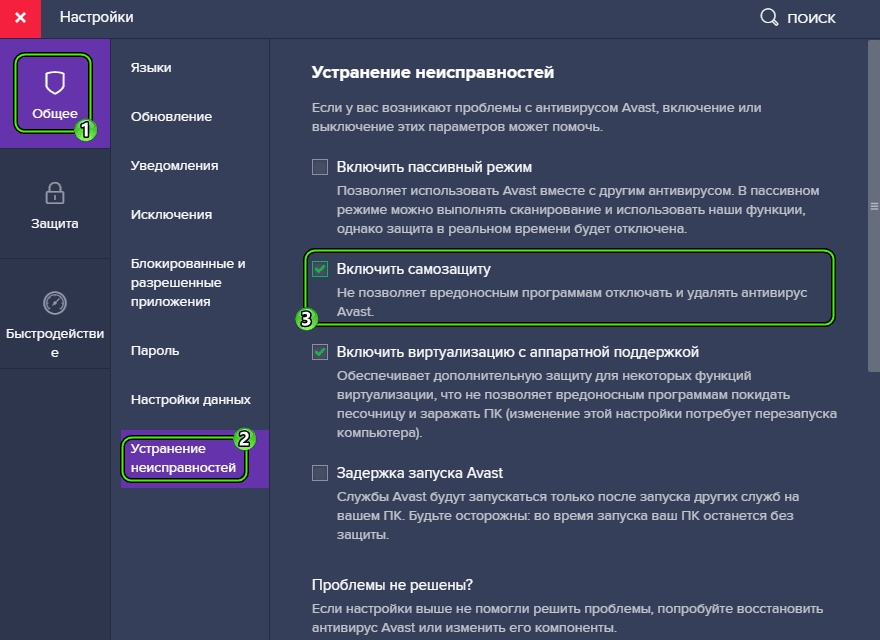Click the search magnifier icon
880x640 pixels.
pyautogui.click(x=769, y=17)
